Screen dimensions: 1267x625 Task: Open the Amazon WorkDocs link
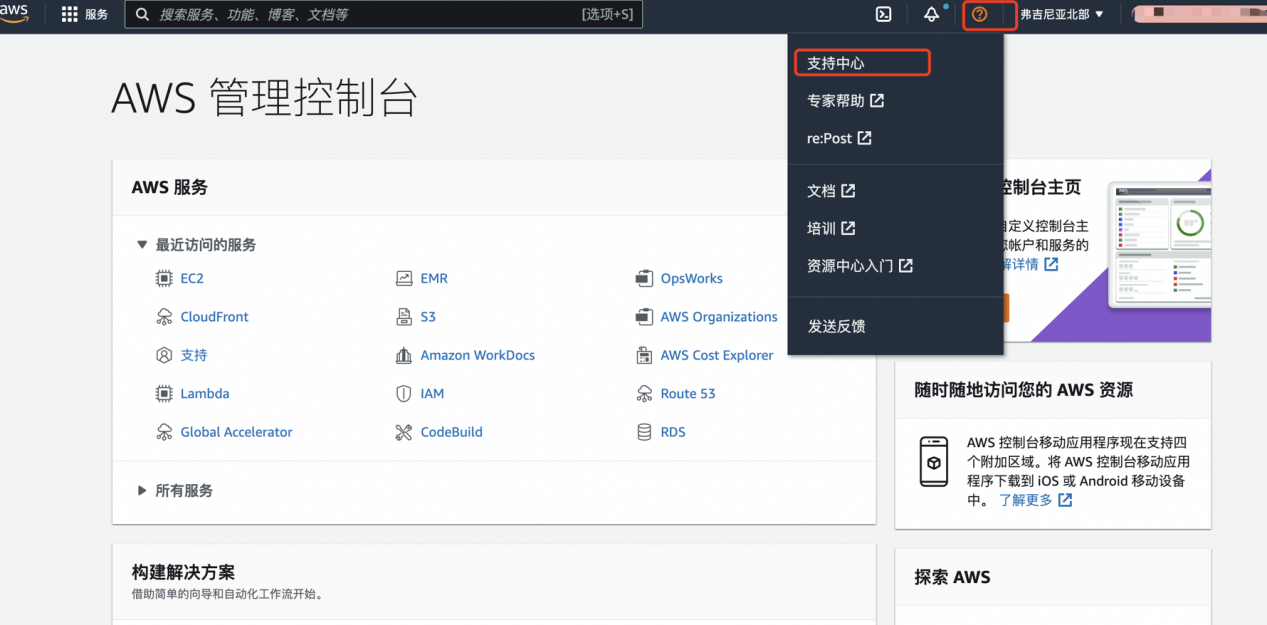point(478,355)
